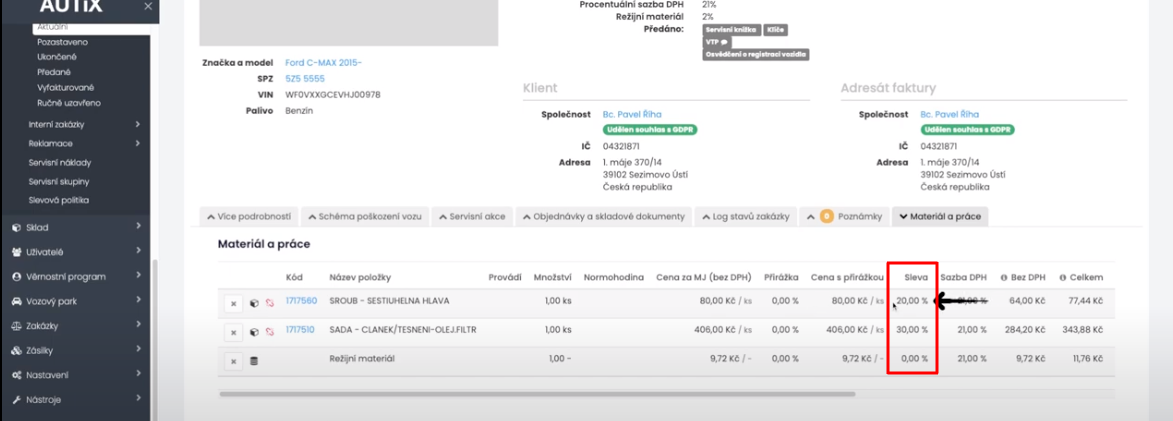Open Adresát faktury Bc. Pavel Říha link
The image size is (1173, 421).
(949, 114)
